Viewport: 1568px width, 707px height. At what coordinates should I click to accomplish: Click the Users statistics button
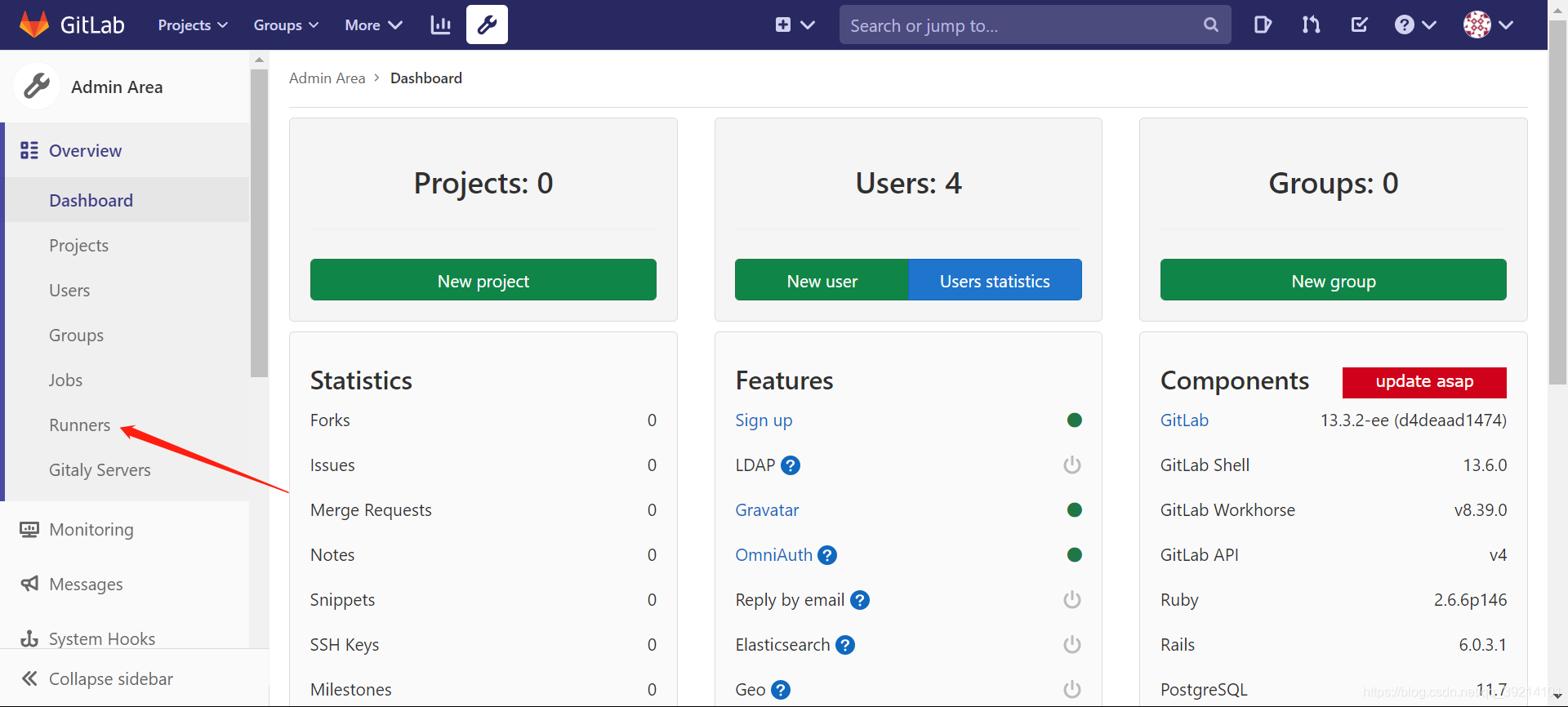(x=995, y=280)
